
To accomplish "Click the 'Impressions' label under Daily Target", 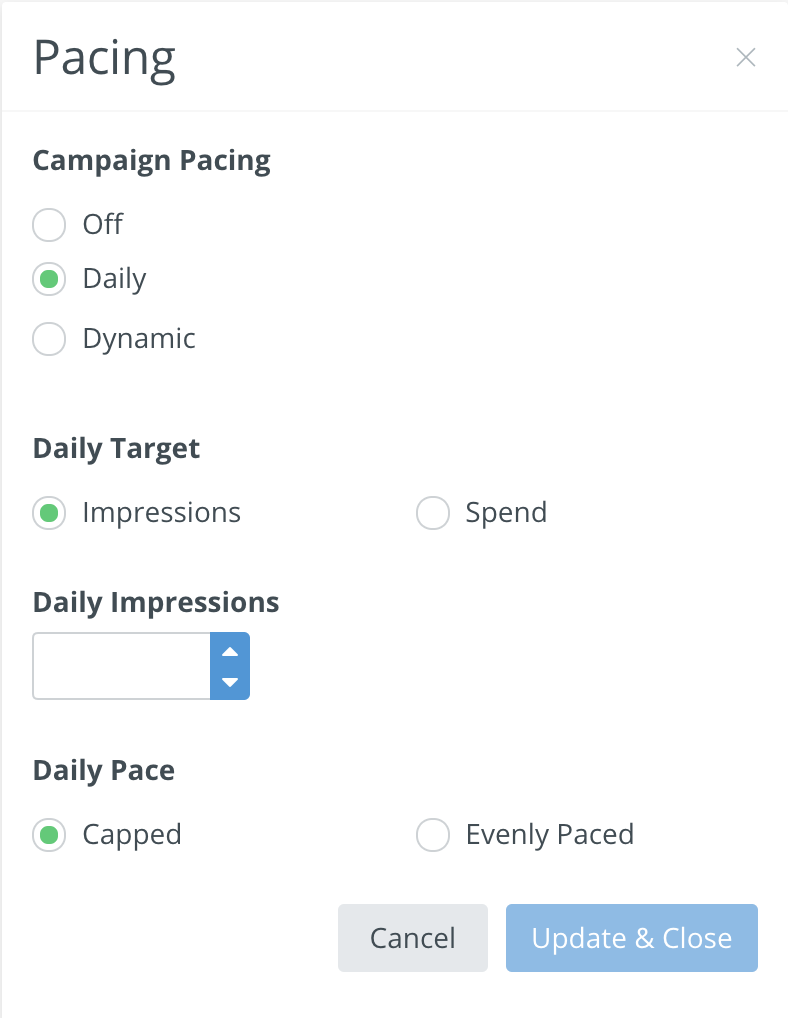I will click(161, 513).
